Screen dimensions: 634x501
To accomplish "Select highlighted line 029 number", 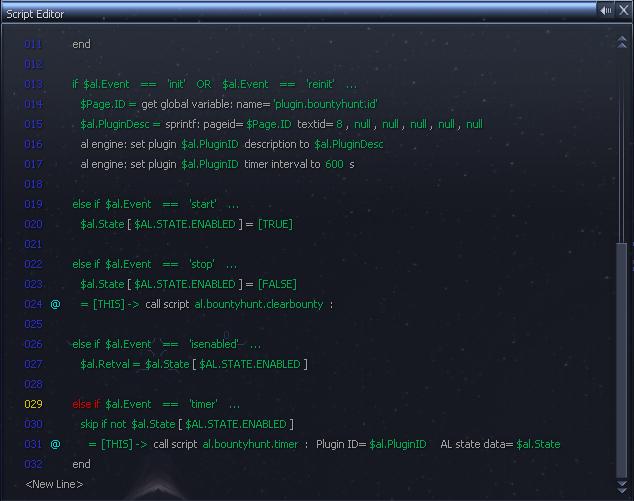I will coord(33,404).
